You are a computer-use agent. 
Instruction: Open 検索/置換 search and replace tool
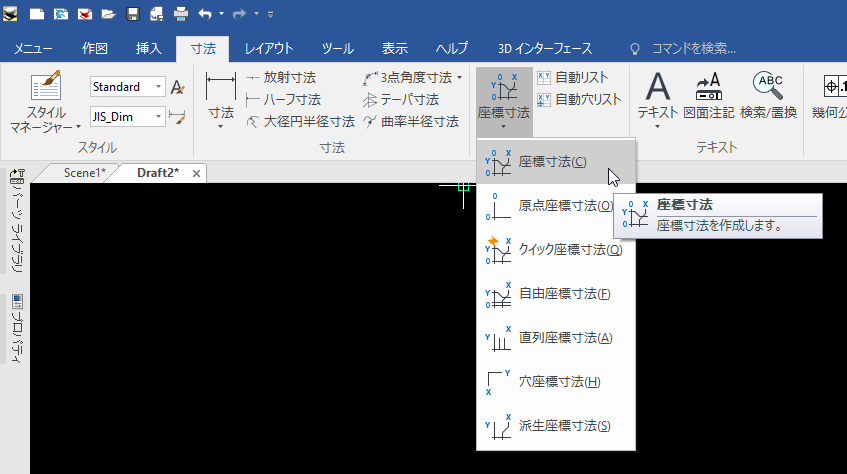pos(768,98)
